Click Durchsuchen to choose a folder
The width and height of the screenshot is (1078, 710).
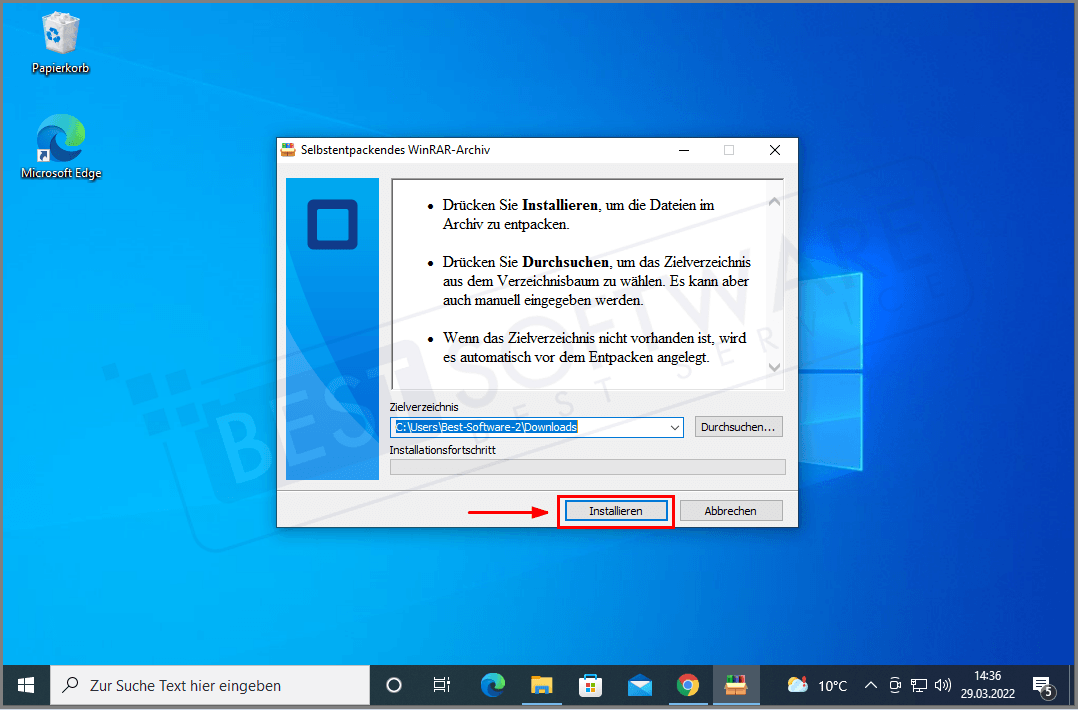738,427
